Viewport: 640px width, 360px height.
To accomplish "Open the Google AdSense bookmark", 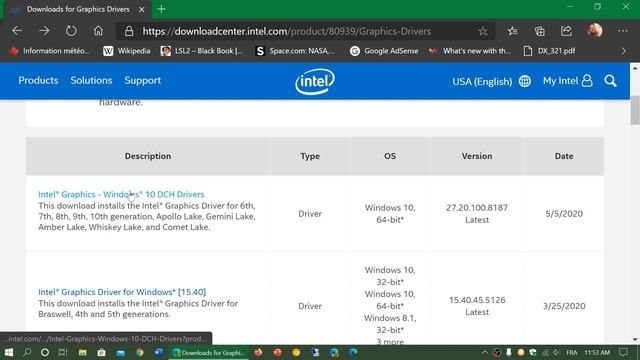I will pyautogui.click(x=384, y=51).
